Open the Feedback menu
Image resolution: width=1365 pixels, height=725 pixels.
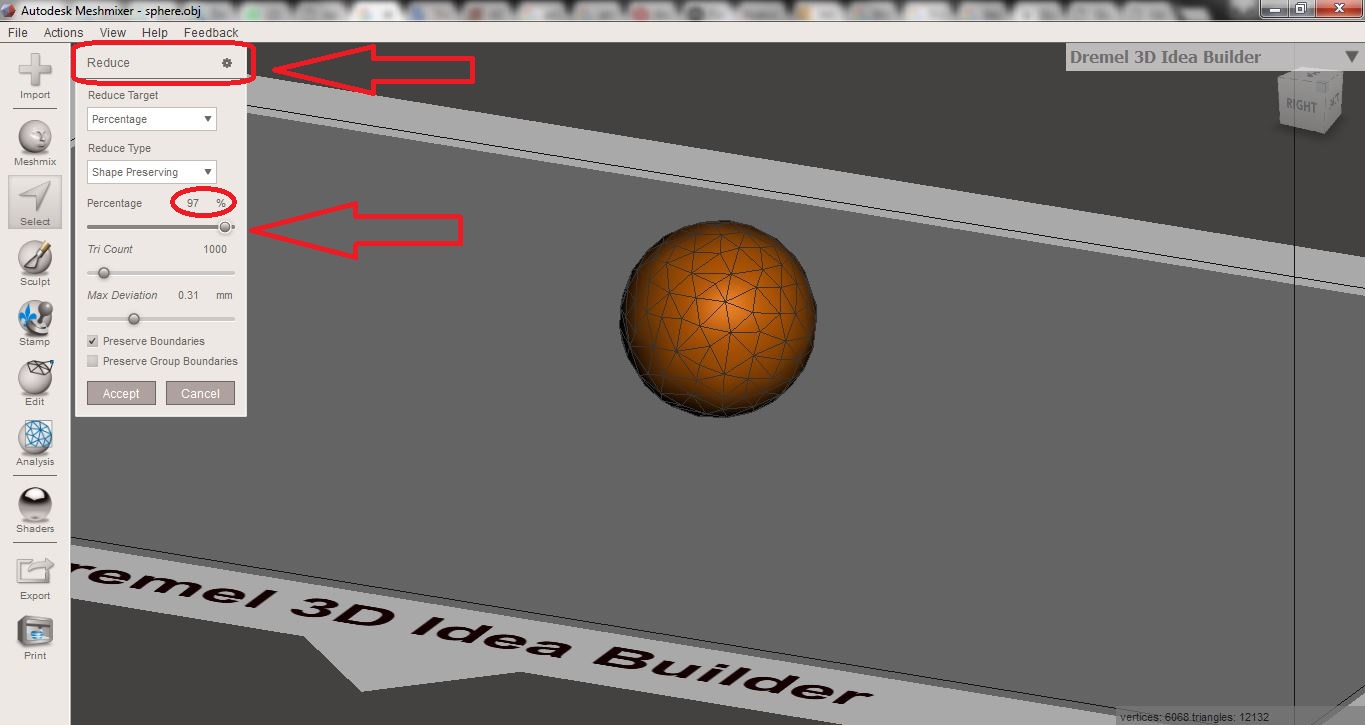pyautogui.click(x=211, y=32)
